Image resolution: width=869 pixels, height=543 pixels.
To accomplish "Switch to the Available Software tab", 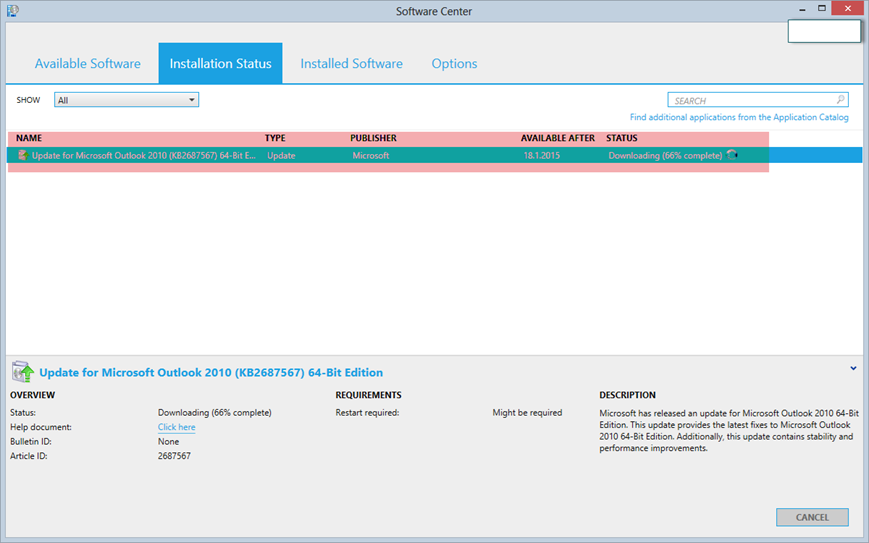I will (88, 64).
